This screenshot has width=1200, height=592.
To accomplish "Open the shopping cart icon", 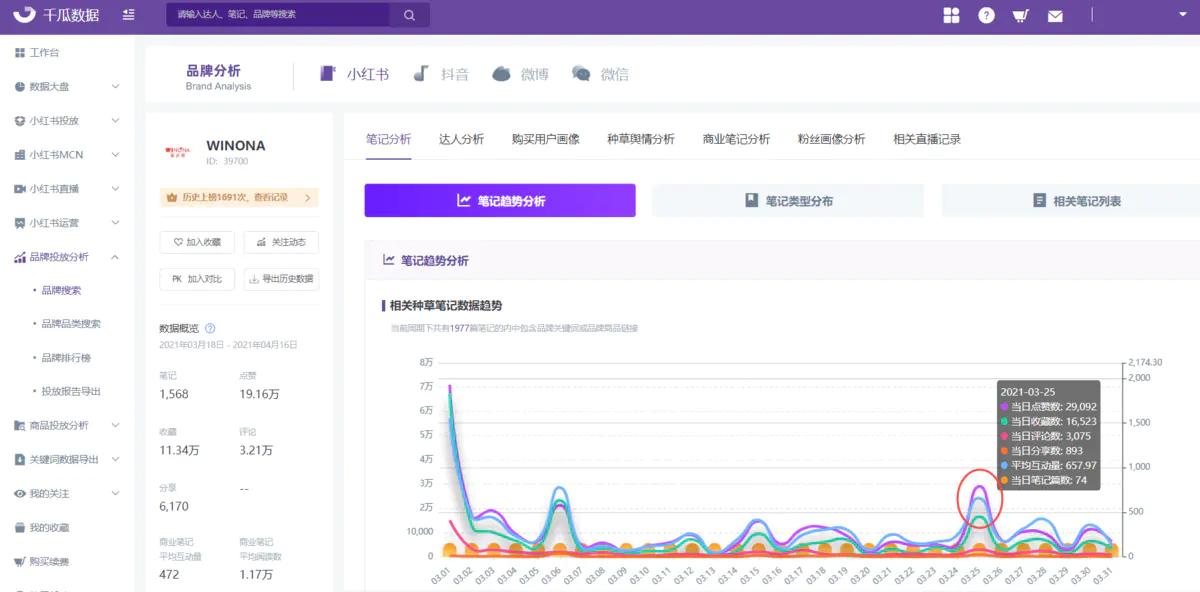I will coord(1020,15).
